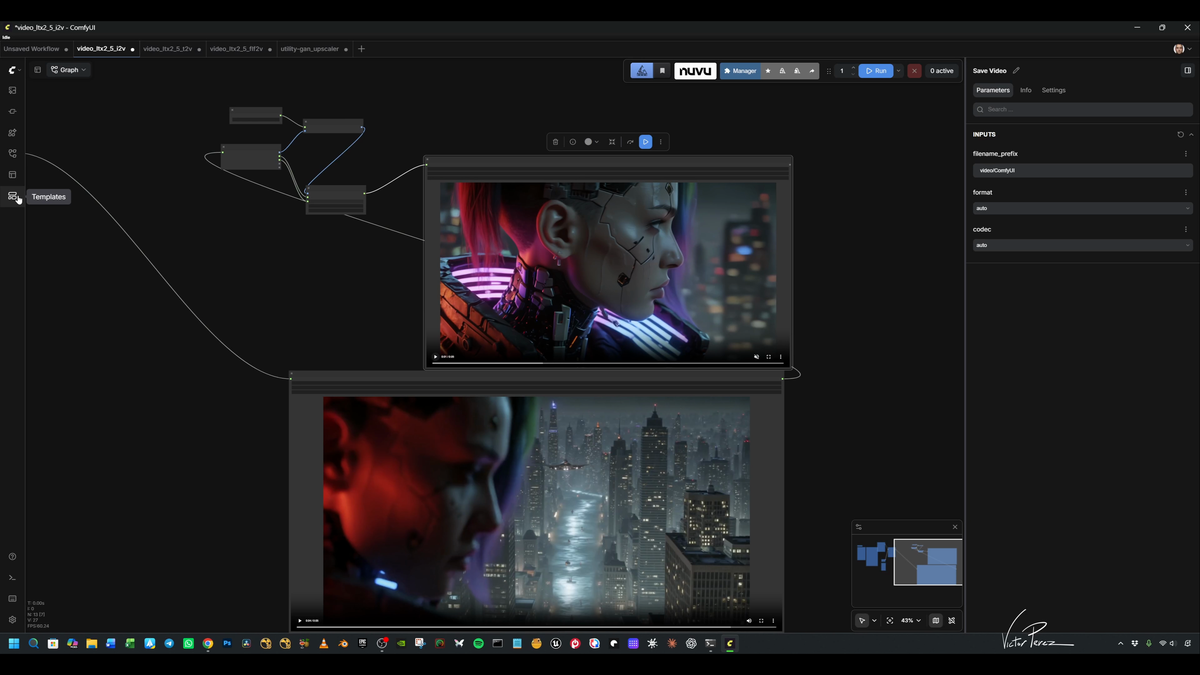Click the workflow panel icon left of Graph
Image resolution: width=1200 pixels, height=675 pixels.
(37, 70)
